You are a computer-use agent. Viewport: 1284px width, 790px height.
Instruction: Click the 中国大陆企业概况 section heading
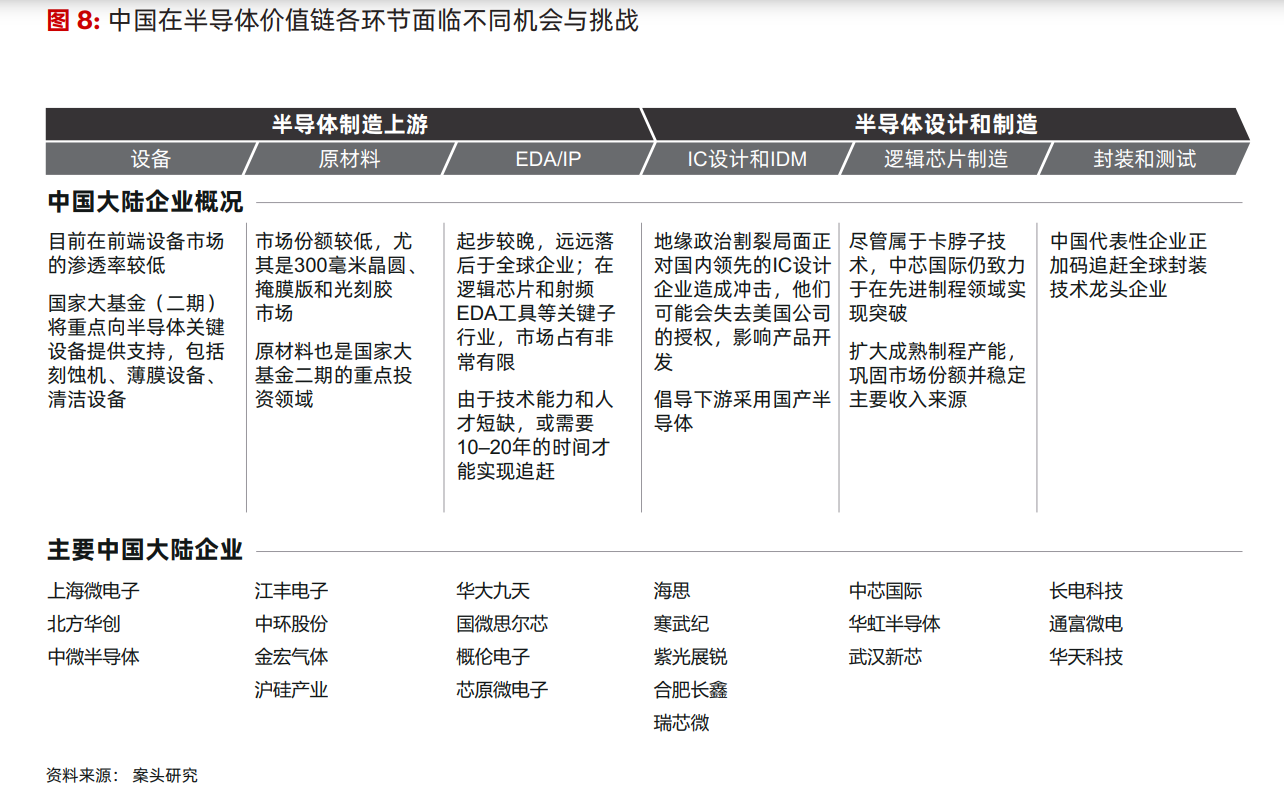coord(145,202)
